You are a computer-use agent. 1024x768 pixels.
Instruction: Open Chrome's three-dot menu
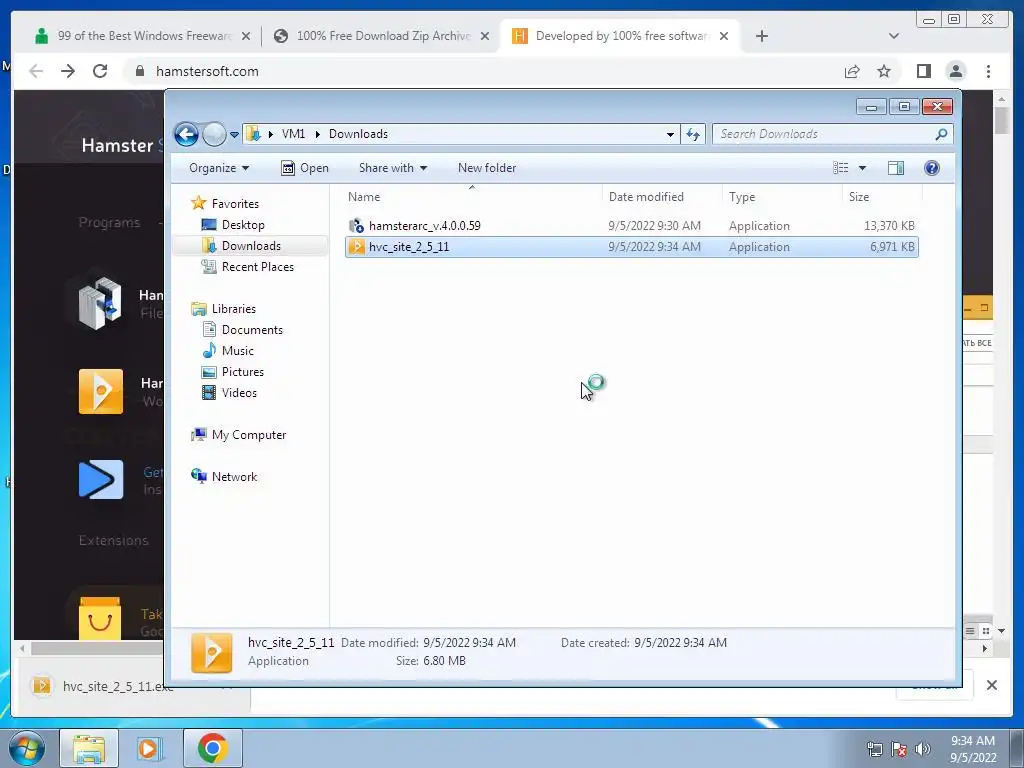pyautogui.click(x=988, y=71)
